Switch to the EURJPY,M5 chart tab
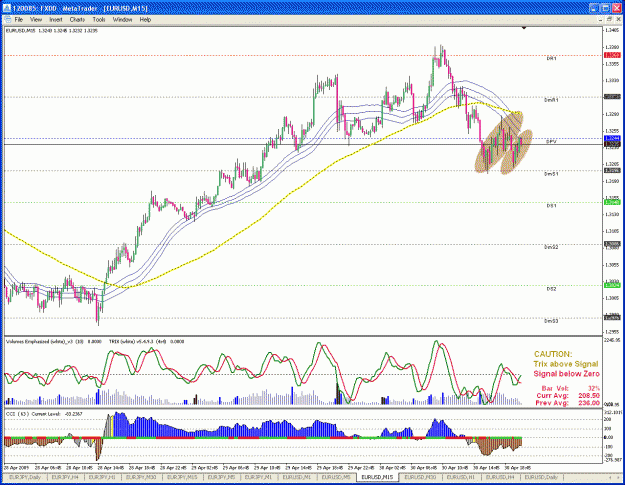The width and height of the screenshot is (625, 485). [x=221, y=477]
